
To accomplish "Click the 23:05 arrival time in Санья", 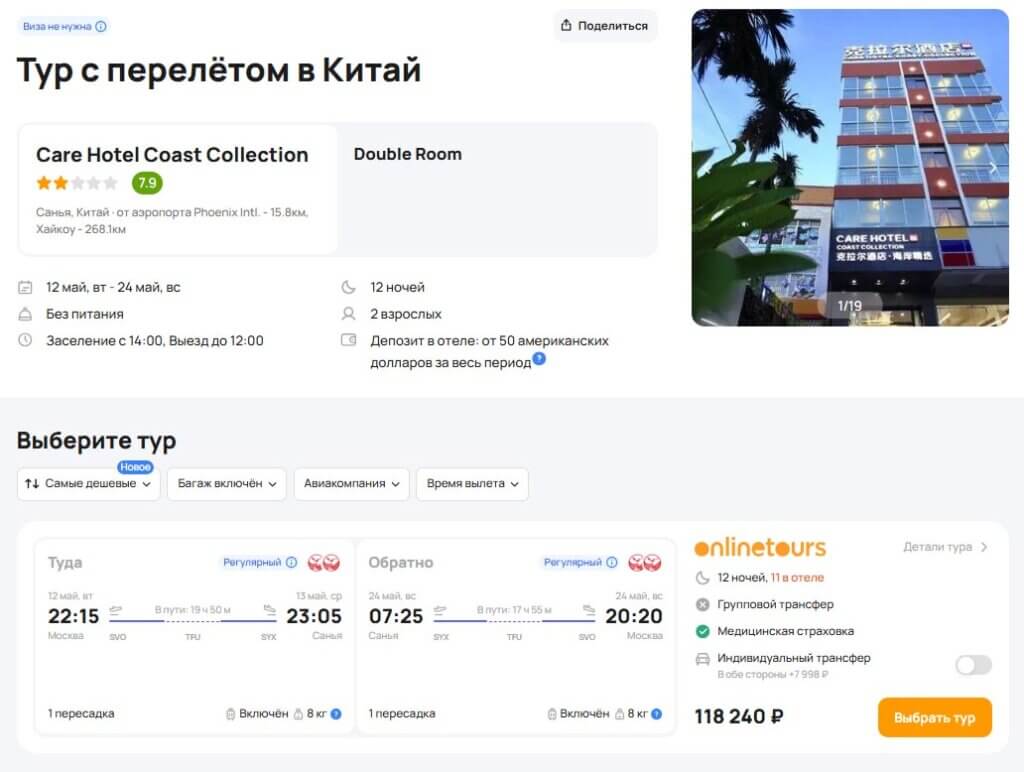I will [314, 616].
